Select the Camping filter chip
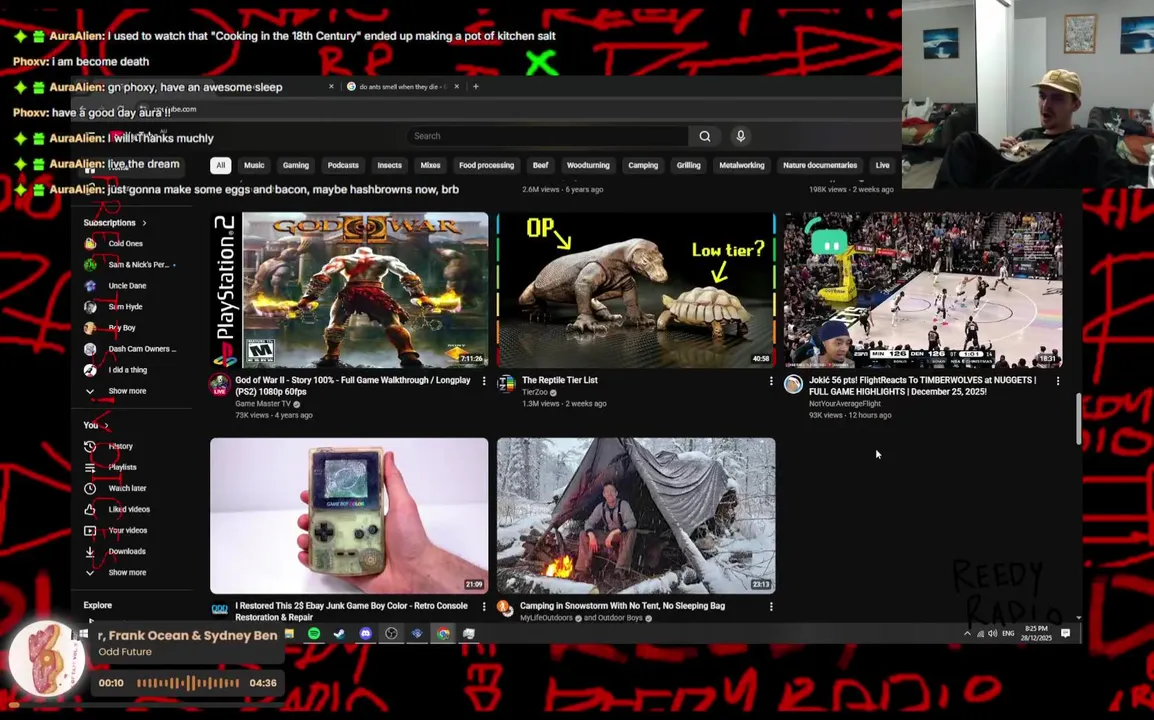1154x720 pixels. point(643,166)
